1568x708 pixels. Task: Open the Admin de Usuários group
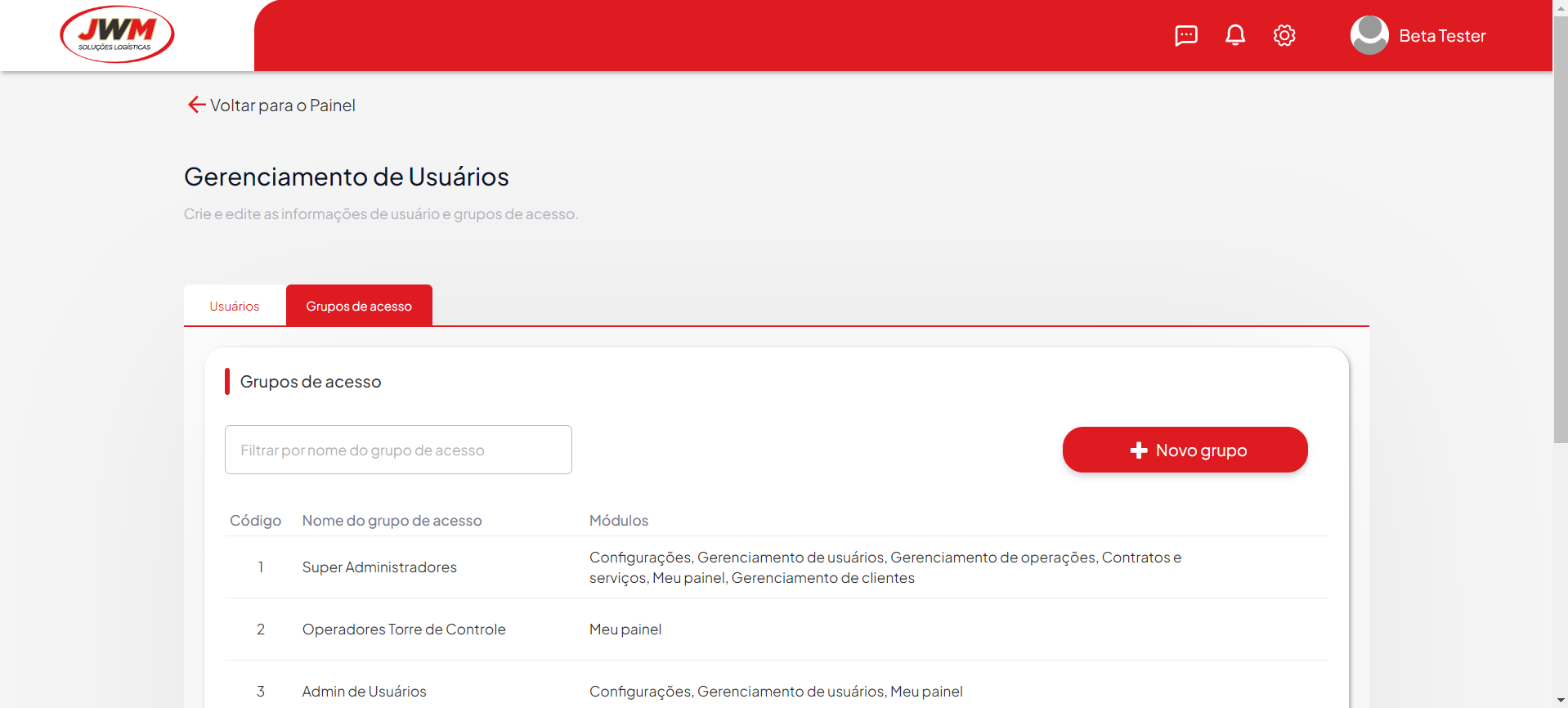tap(365, 692)
